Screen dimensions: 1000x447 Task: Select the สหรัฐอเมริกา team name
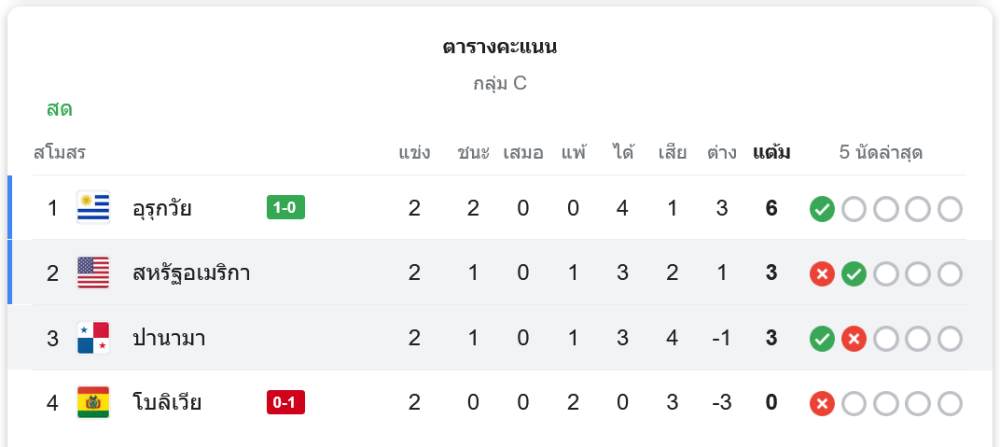tap(191, 273)
